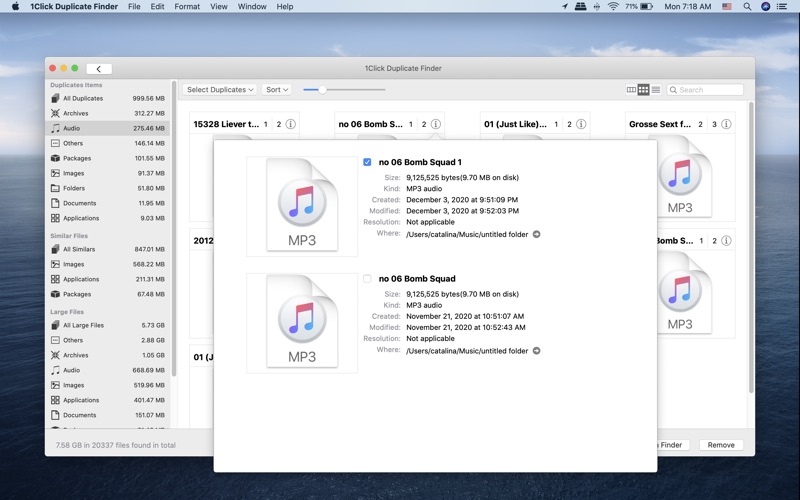This screenshot has height=500, width=800.
Task: Click Large Files Others 2.88 GB icon
Action: click(55, 340)
